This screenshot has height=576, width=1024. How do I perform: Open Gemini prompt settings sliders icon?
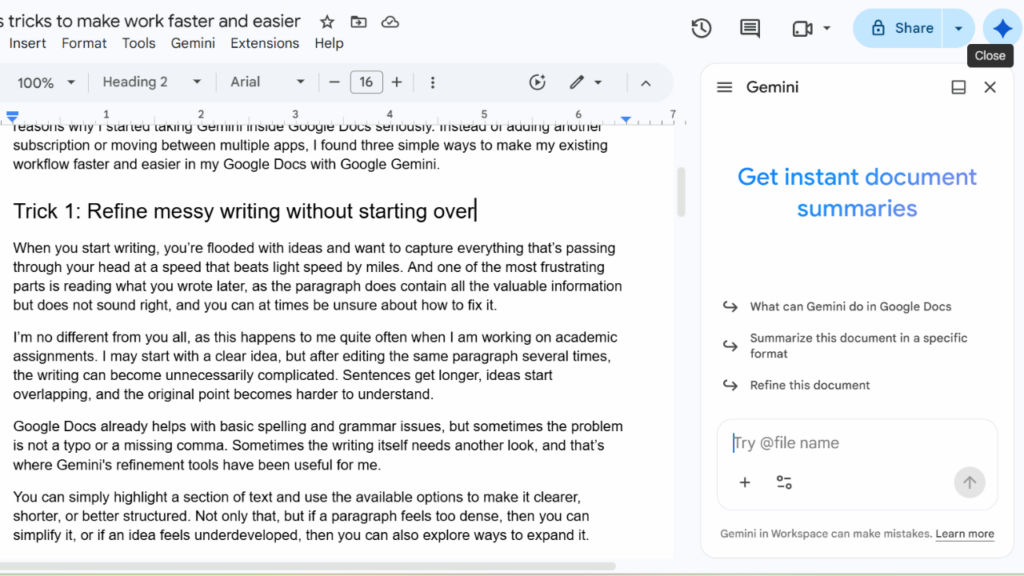784,483
